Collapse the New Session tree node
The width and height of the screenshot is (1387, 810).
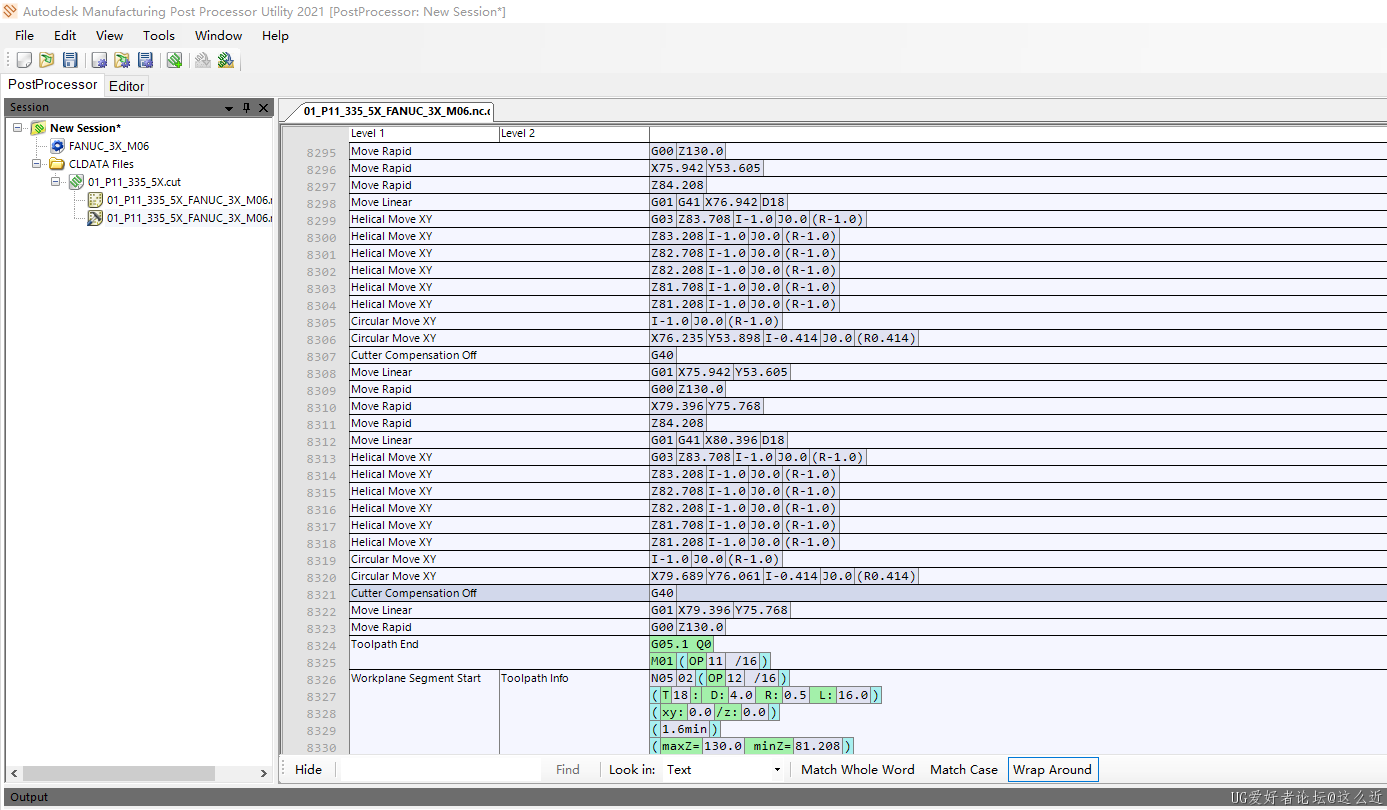[x=18, y=128]
